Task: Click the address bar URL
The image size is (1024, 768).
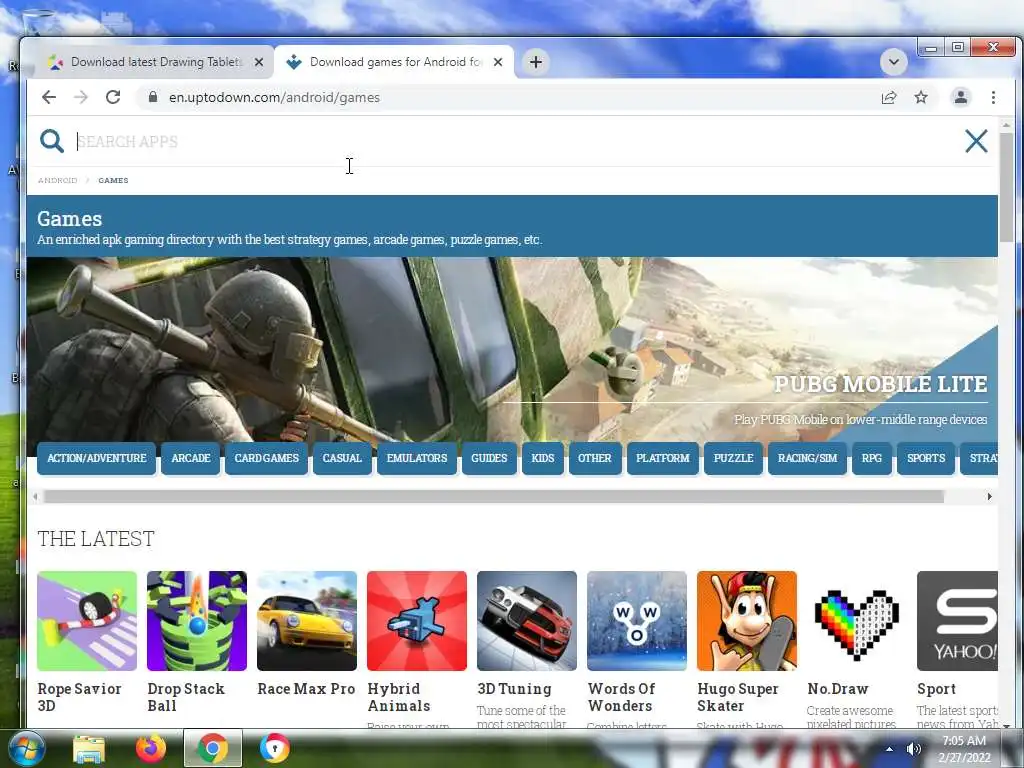Action: [x=274, y=97]
